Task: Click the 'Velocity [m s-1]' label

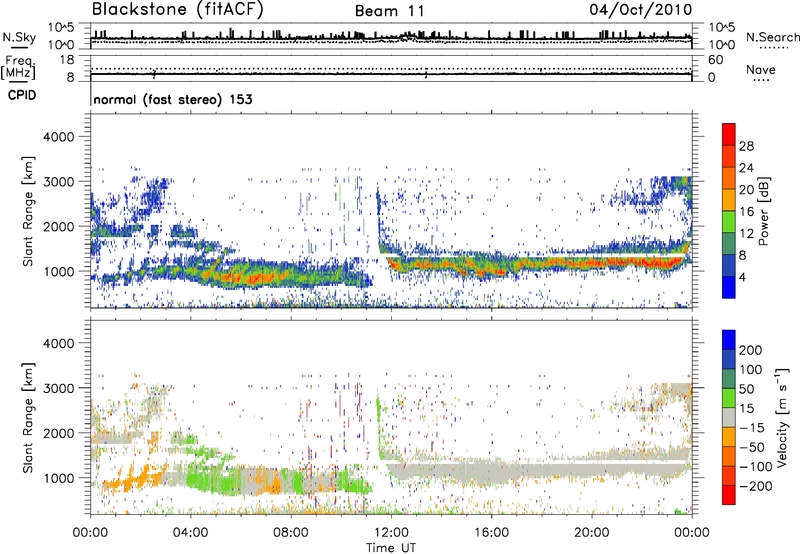Action: point(782,417)
